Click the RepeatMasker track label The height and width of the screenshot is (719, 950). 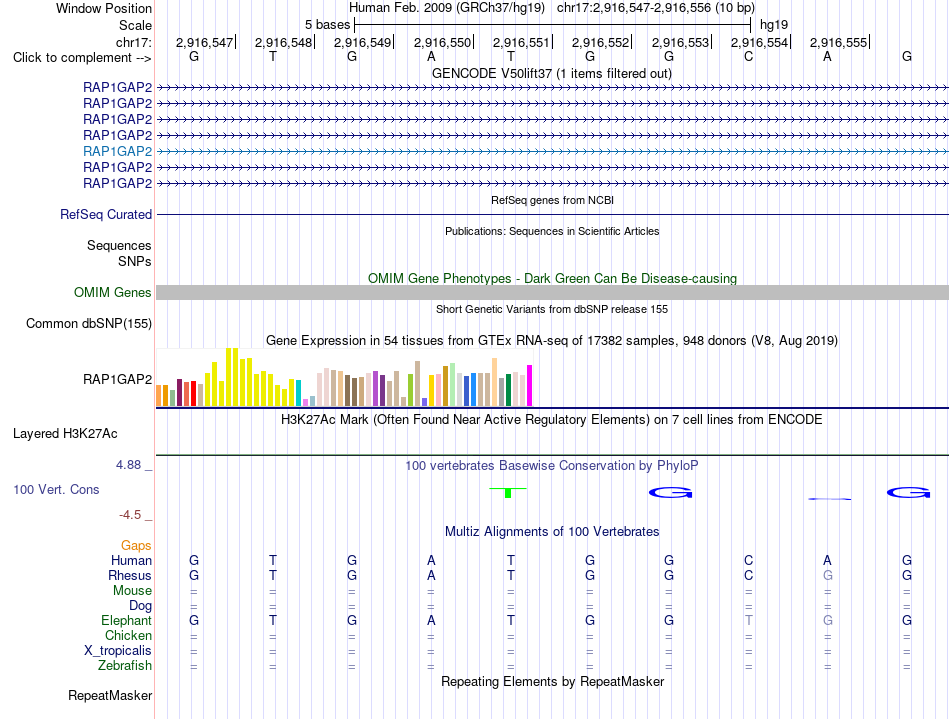[110, 695]
